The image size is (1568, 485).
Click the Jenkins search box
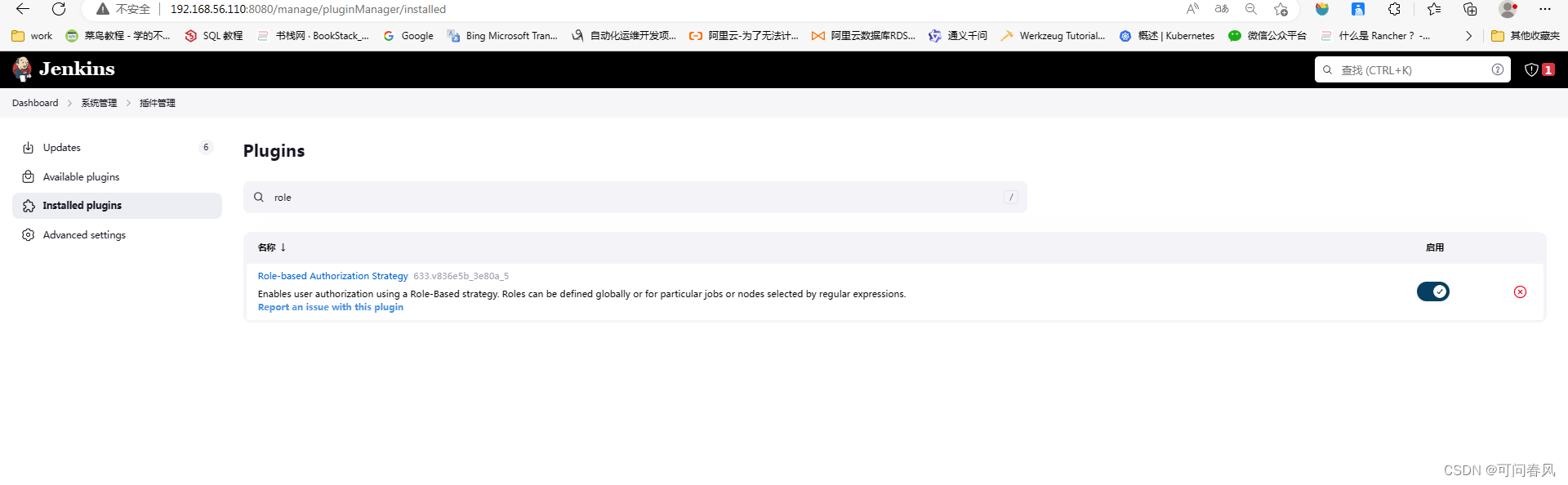(1413, 70)
